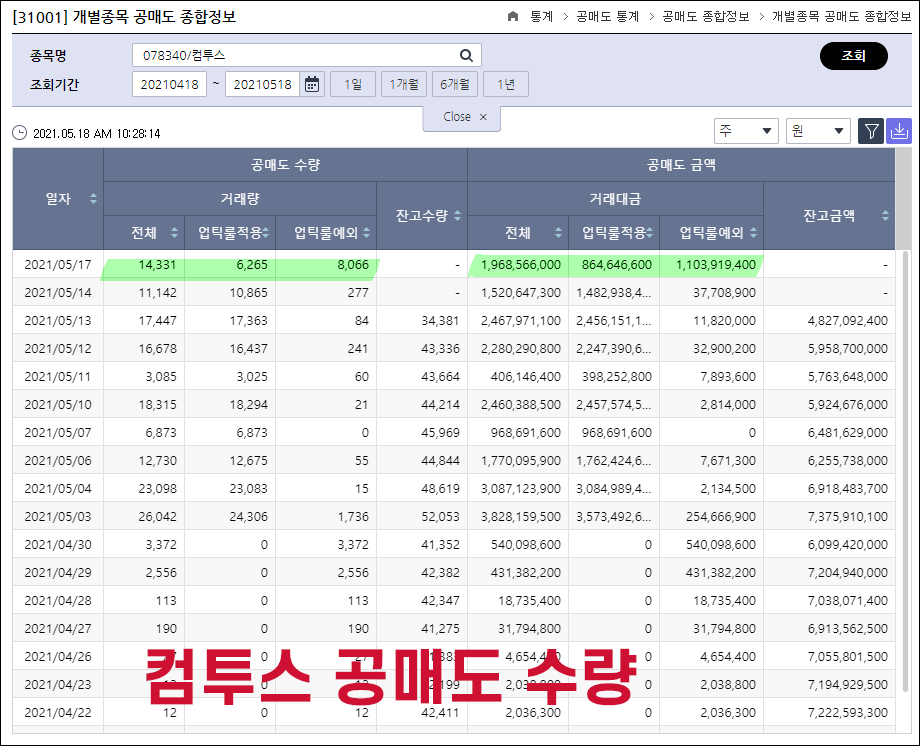The width and height of the screenshot is (920, 746).
Task: Select the 1일 period button
Action: 353,85
